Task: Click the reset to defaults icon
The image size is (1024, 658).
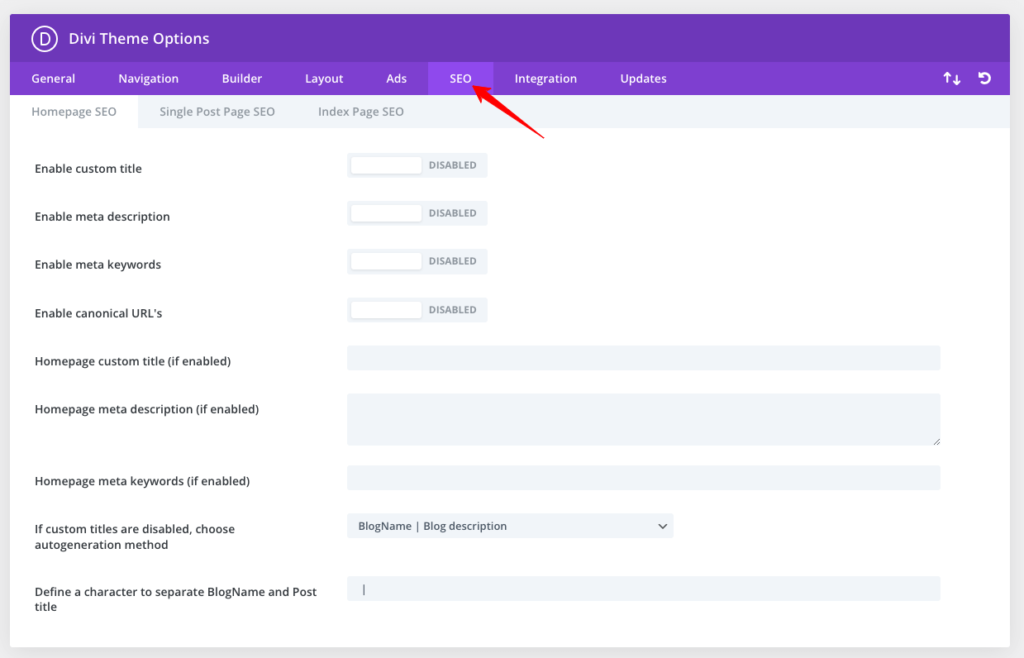Action: pyautogui.click(x=984, y=78)
